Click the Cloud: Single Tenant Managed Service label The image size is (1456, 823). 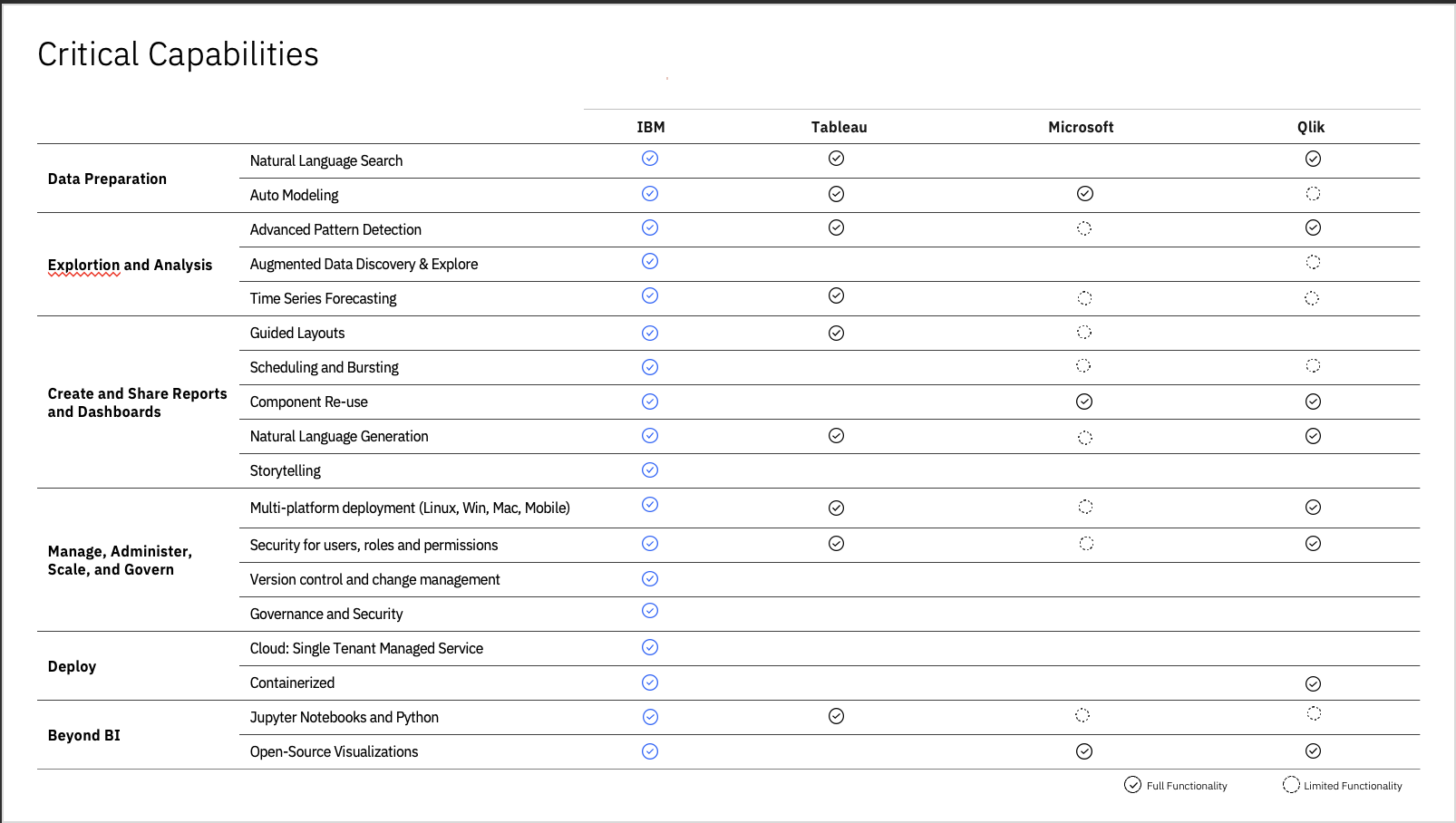pos(366,649)
